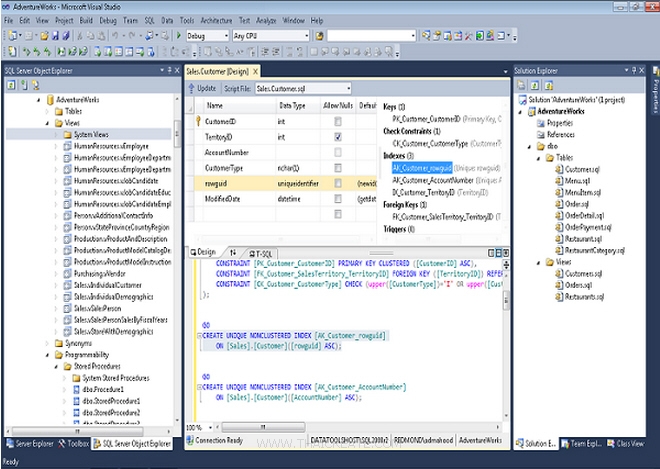Collapse the Programmability tree node

tap(48, 354)
